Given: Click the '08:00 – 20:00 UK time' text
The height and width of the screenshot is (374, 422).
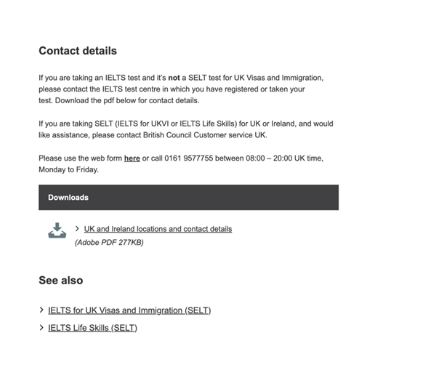Looking at the screenshot, I should point(284,158).
